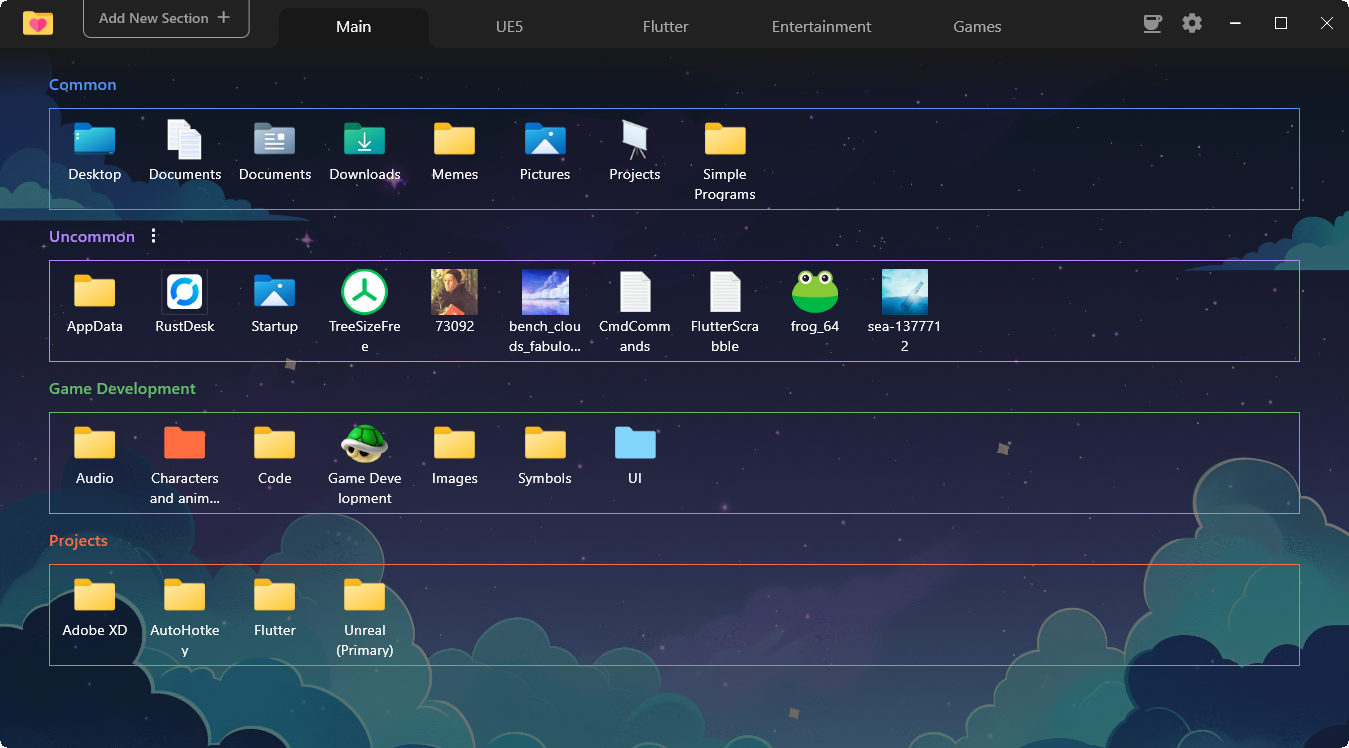Open the light blue UI folder
The width and height of the screenshot is (1349, 748).
click(635, 457)
